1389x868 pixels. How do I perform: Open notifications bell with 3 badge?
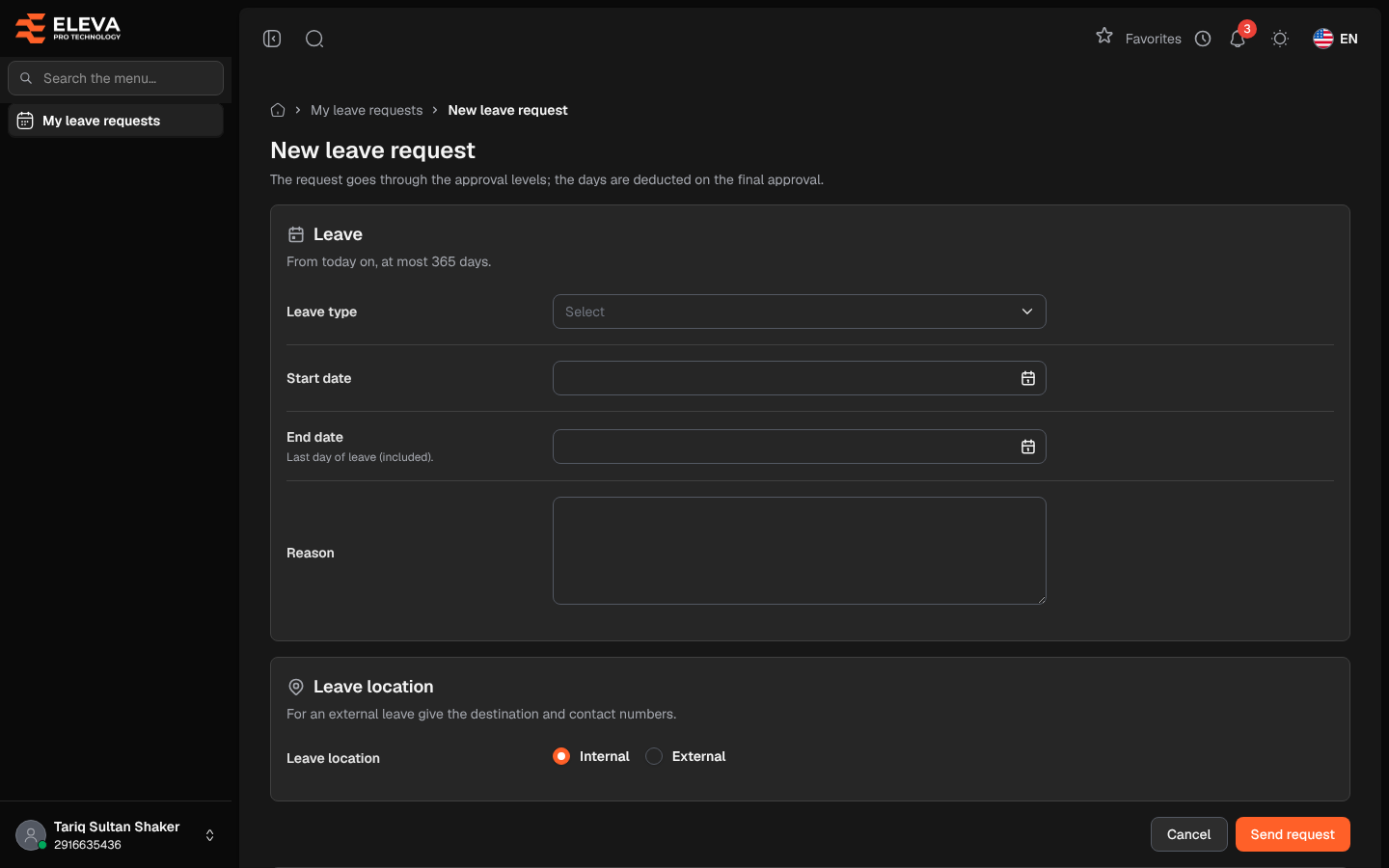1239,38
